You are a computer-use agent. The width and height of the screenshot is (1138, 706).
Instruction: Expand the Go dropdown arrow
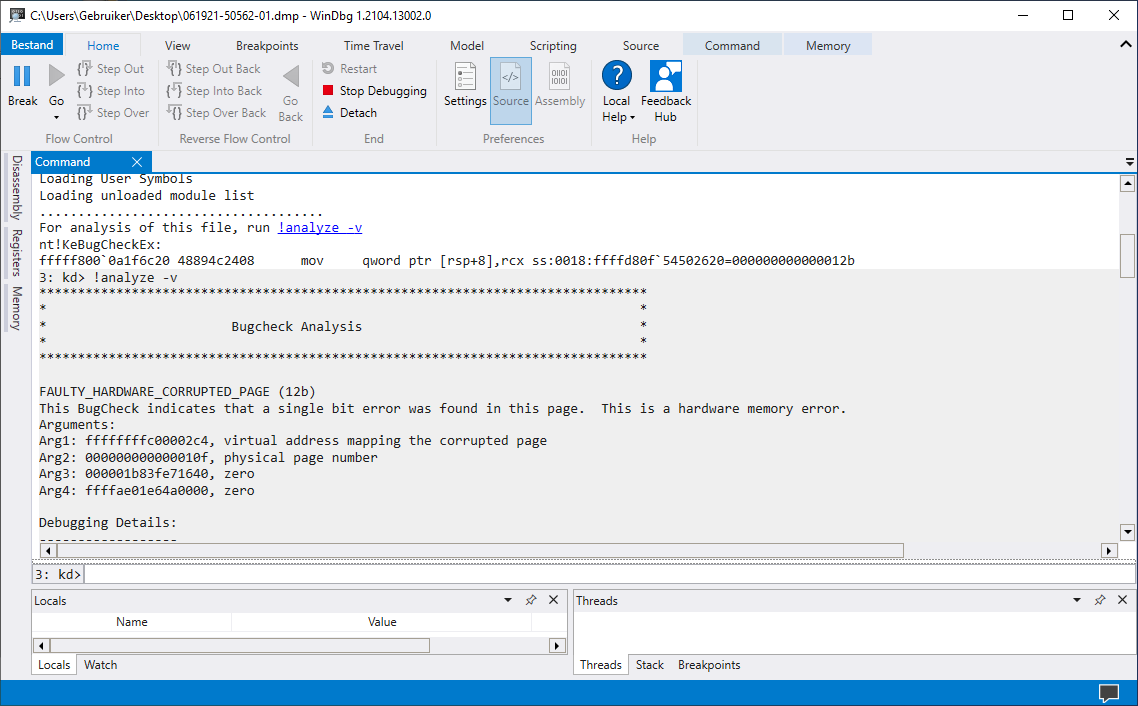click(56, 118)
